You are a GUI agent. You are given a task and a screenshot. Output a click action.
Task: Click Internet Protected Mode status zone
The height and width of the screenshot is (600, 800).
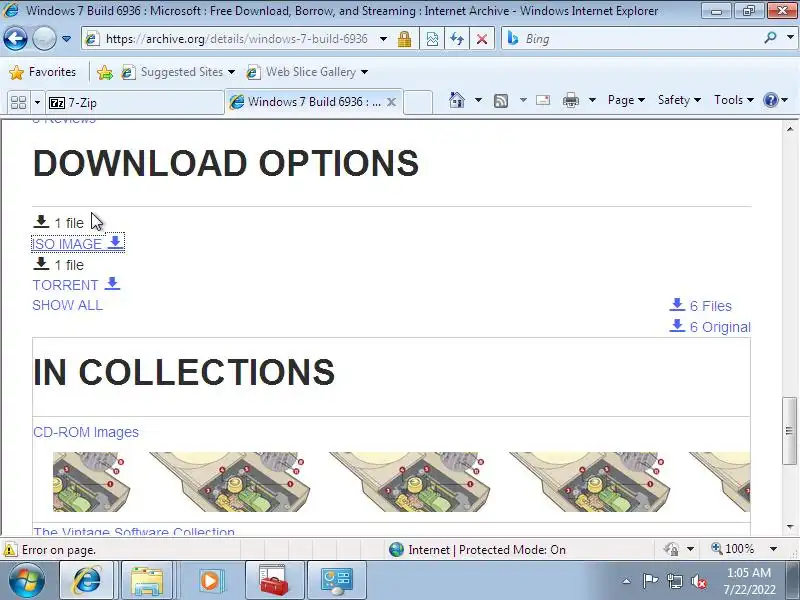point(477,549)
